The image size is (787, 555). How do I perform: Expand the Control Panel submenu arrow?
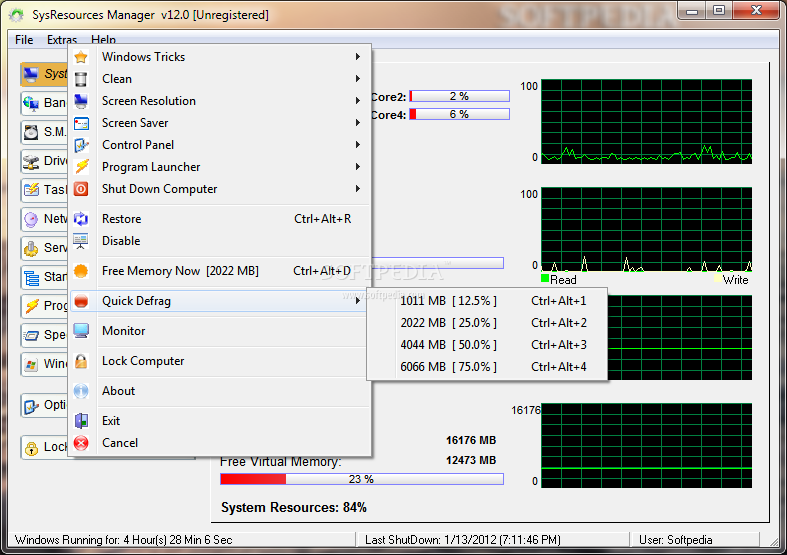click(358, 145)
